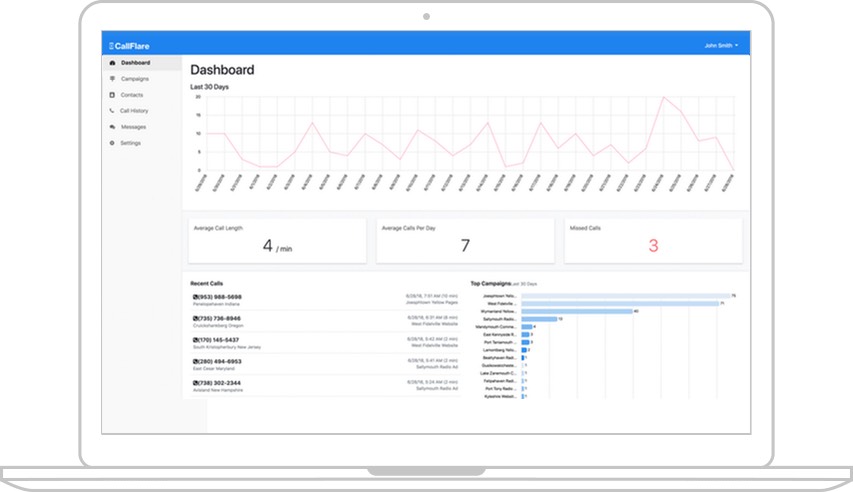Click the Lake Zanemouth campaign label
Image resolution: width=853 pixels, height=492 pixels.
pos(498,373)
